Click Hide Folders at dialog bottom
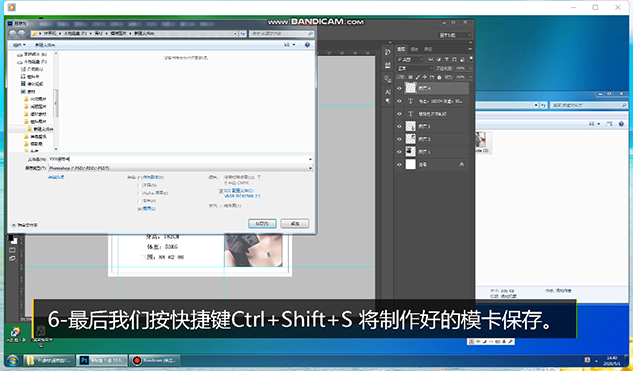Screen dimensions: 633x371 (25, 225)
